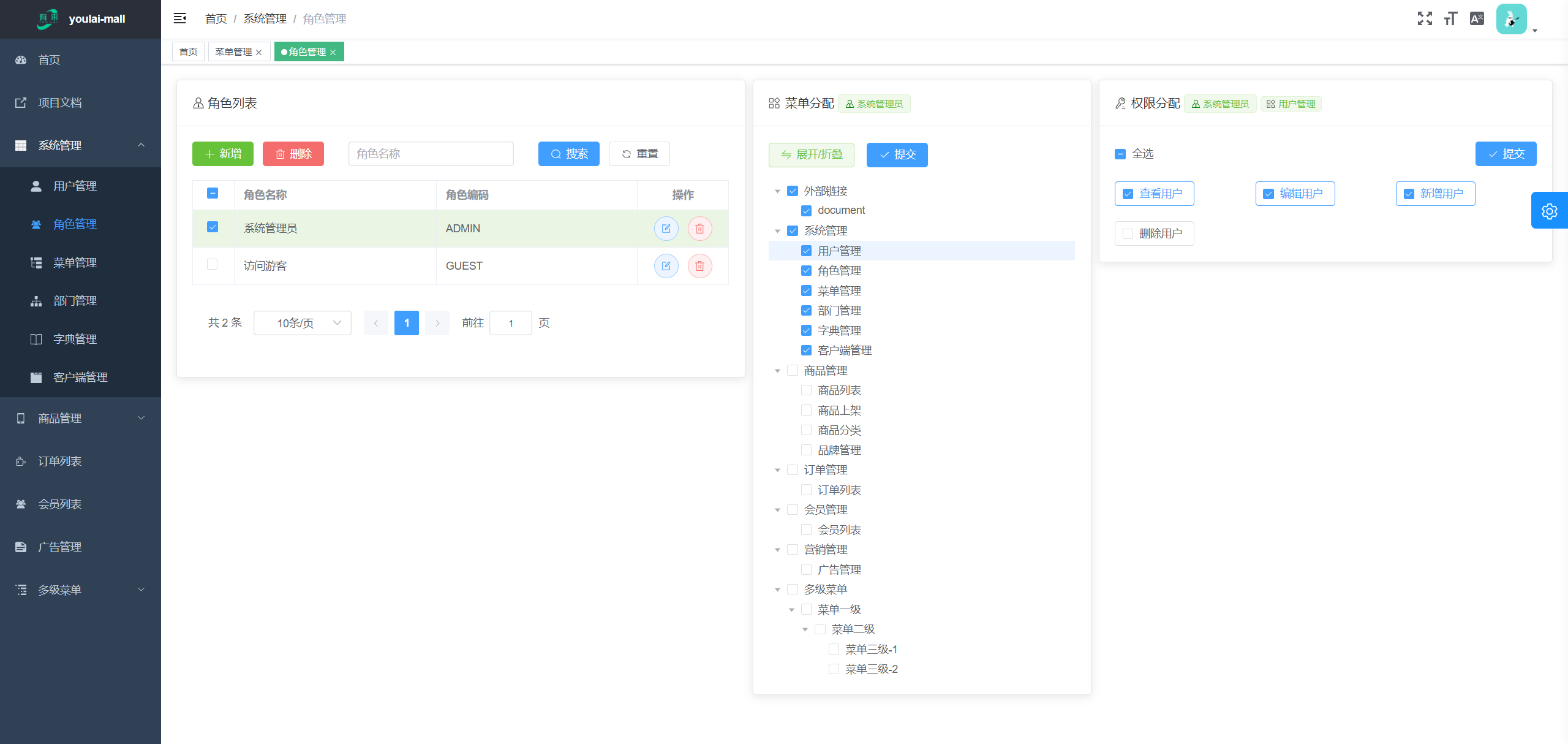Click edit icon for 系统管理员 row
The width and height of the screenshot is (1568, 744).
pos(666,229)
